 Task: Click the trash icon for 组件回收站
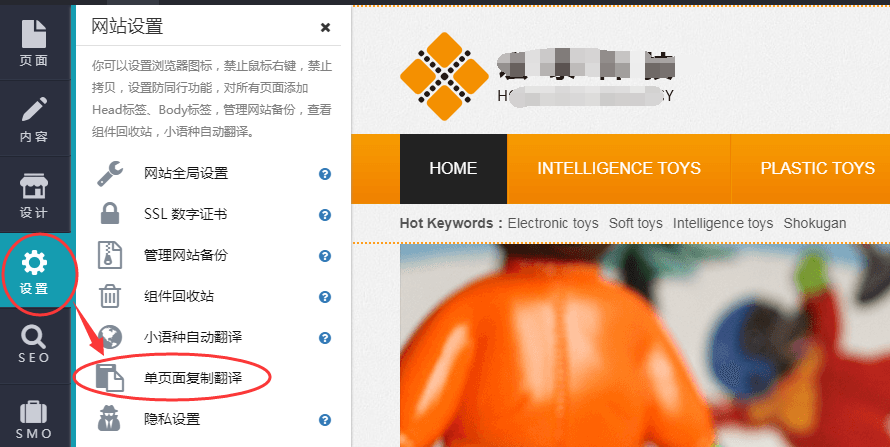(110, 296)
